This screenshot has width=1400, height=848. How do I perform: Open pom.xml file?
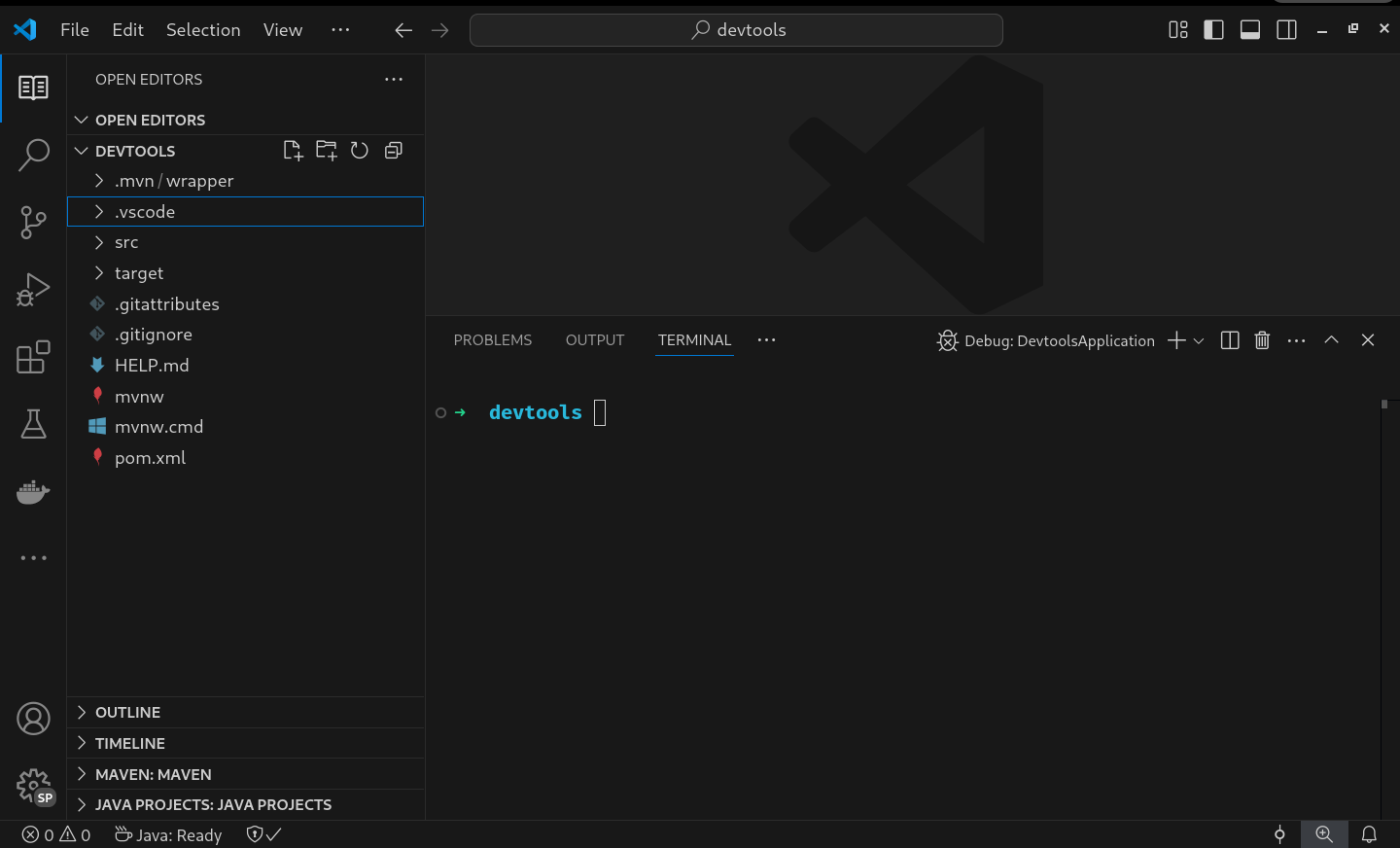245,458
